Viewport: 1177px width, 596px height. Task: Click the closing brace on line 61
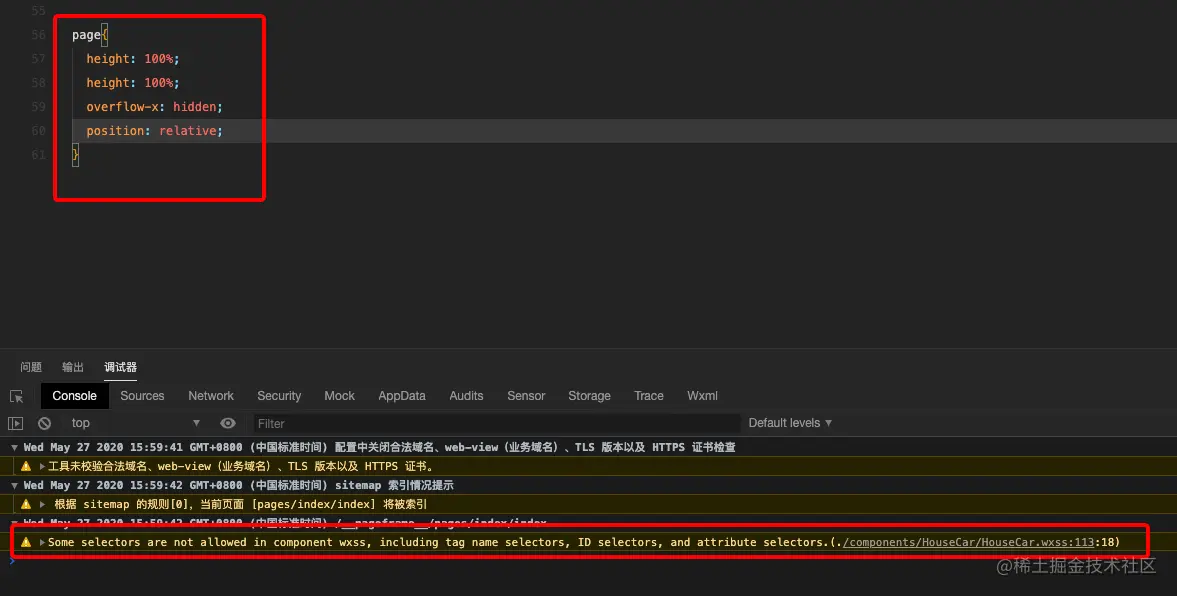[x=75, y=155]
